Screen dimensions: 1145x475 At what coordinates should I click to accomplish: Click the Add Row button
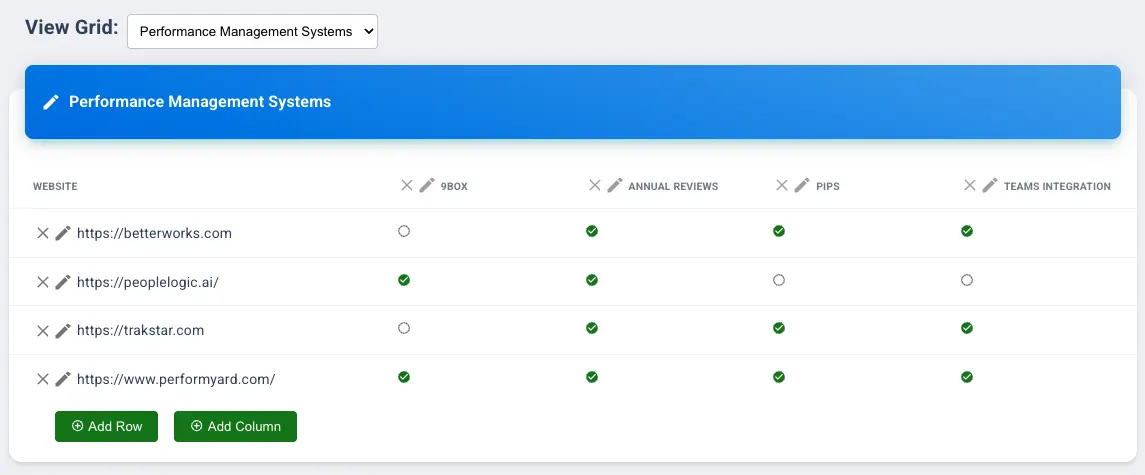(107, 427)
